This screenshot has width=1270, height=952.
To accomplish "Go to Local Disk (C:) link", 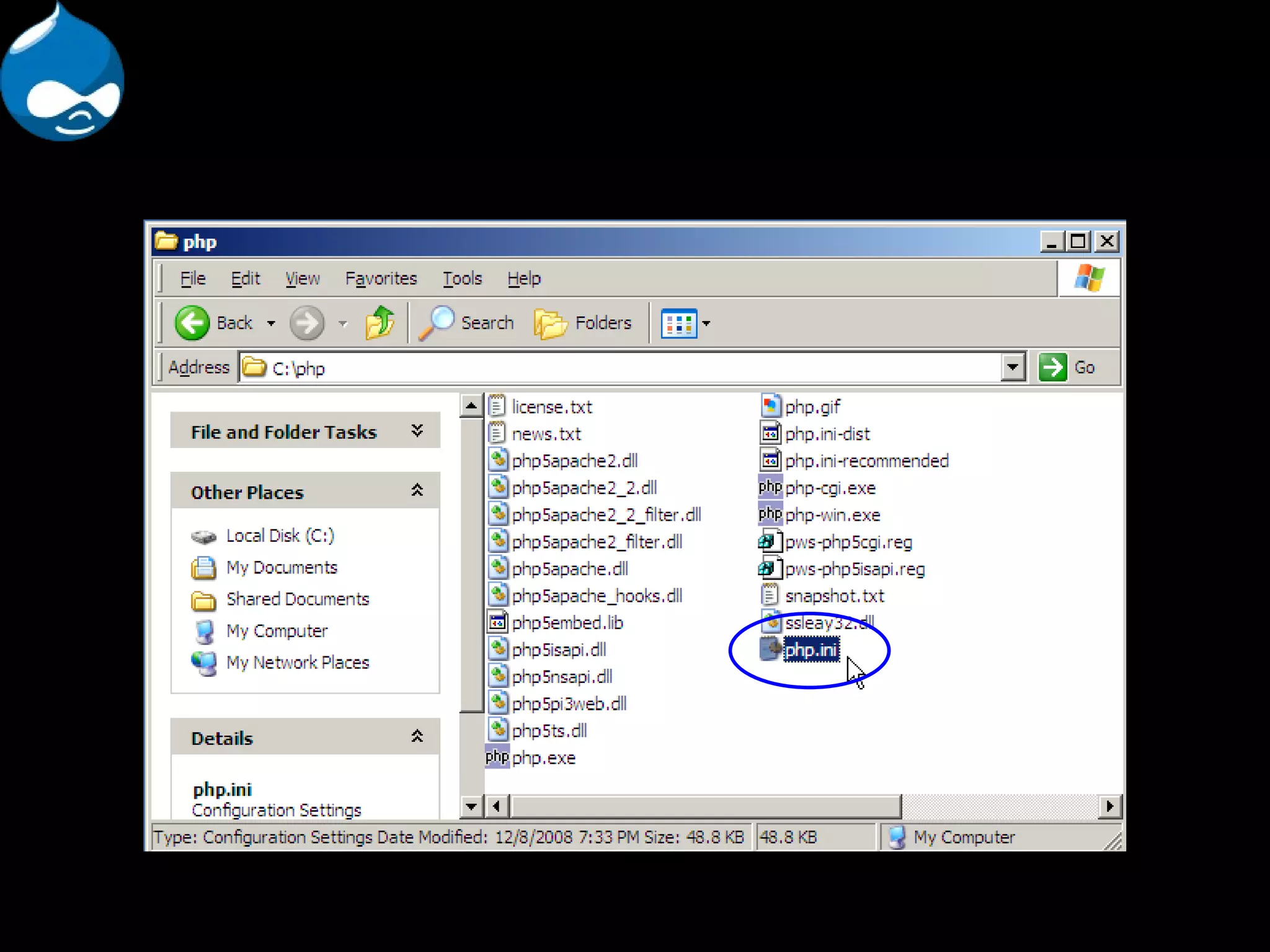I will [x=280, y=535].
